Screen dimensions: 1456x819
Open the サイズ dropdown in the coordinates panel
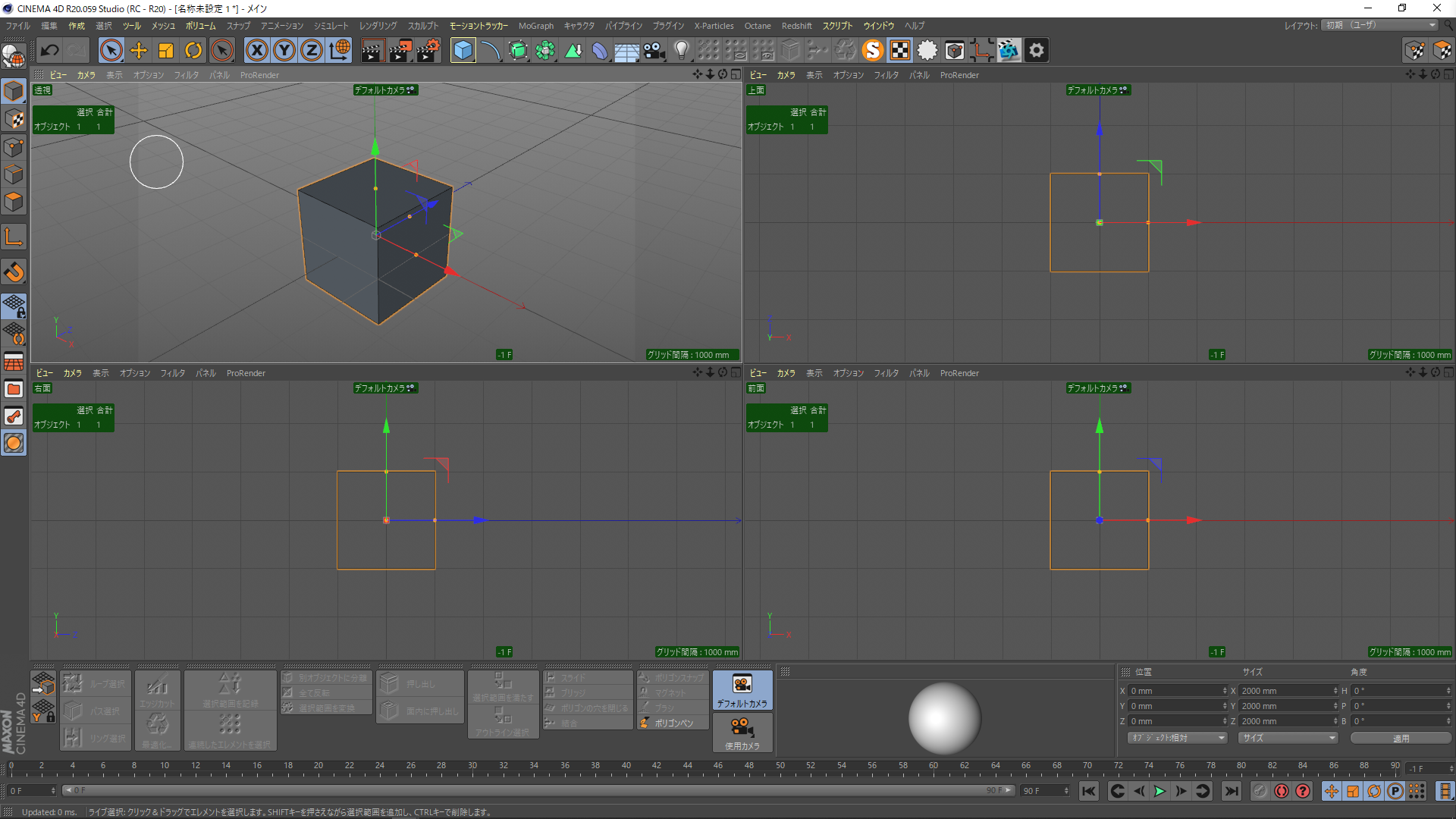(1287, 738)
